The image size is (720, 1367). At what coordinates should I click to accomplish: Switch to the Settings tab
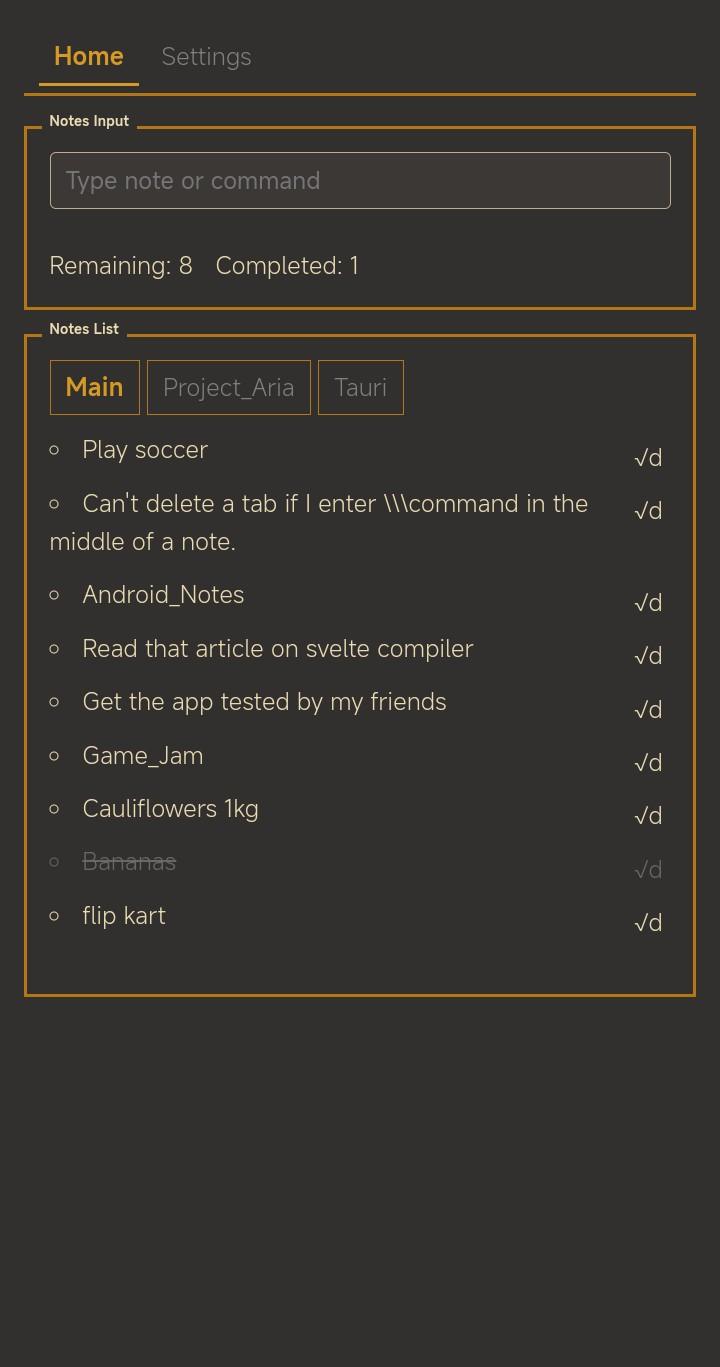tap(206, 57)
